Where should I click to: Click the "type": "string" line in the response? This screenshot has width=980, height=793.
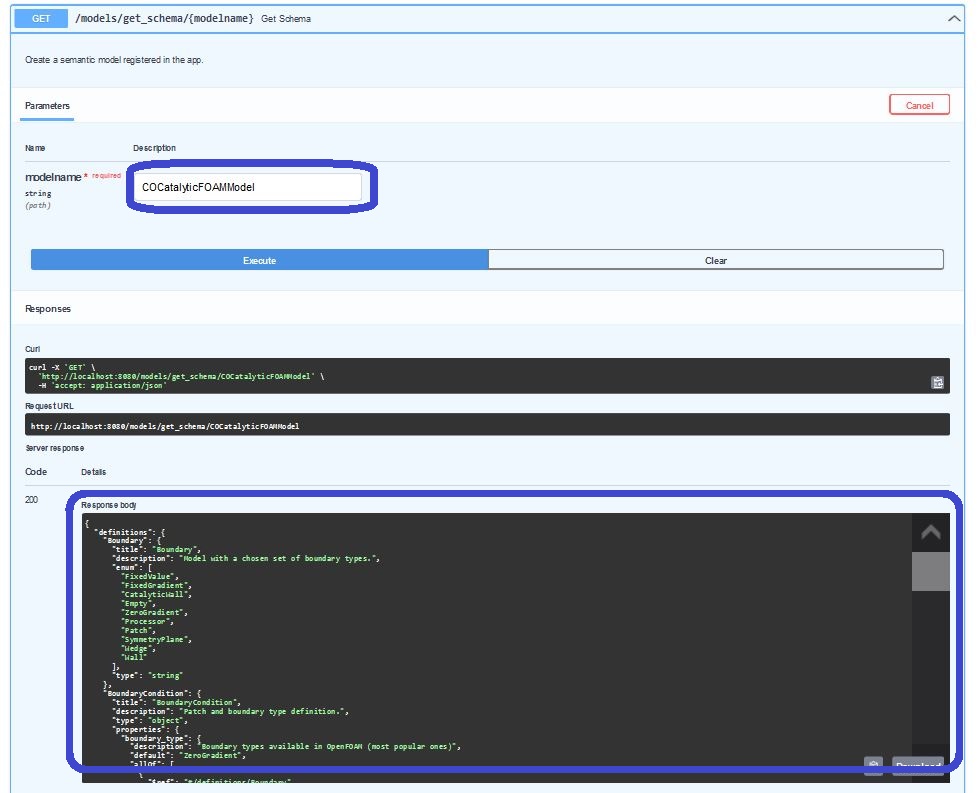148,676
